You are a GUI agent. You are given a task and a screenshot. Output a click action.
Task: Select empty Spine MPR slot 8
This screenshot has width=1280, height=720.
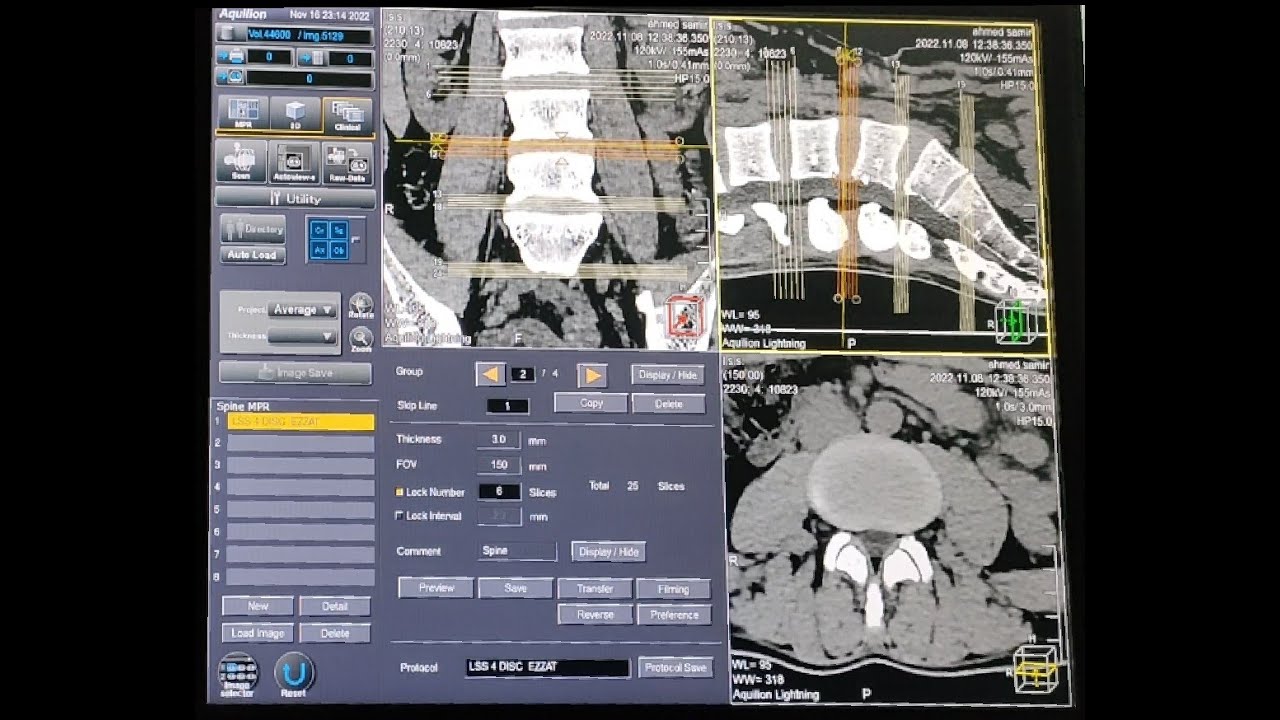pyautogui.click(x=300, y=576)
